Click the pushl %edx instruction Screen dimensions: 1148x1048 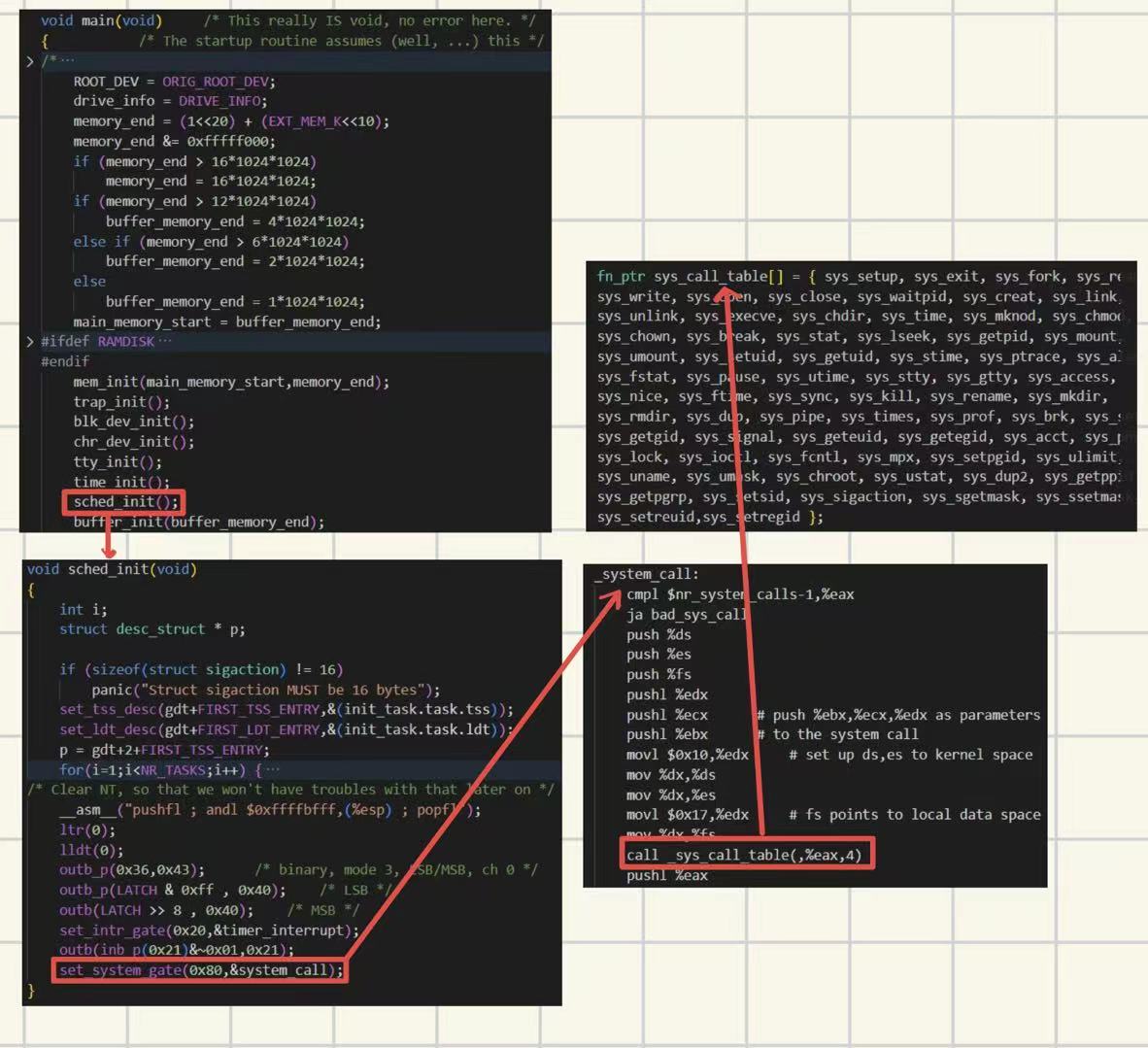(x=667, y=694)
